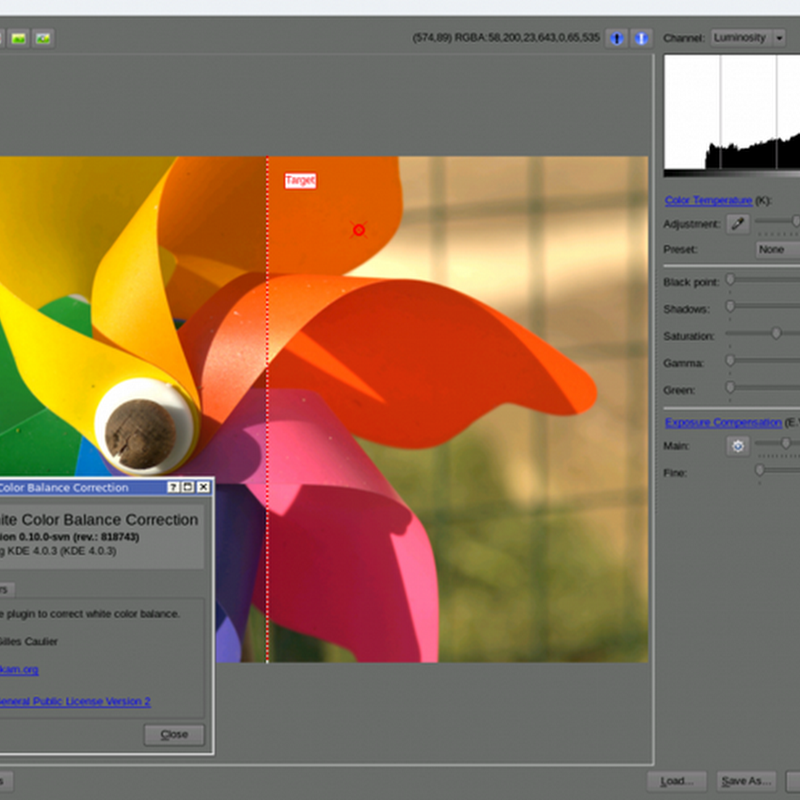Open the Exposure Compensation link

click(x=723, y=422)
